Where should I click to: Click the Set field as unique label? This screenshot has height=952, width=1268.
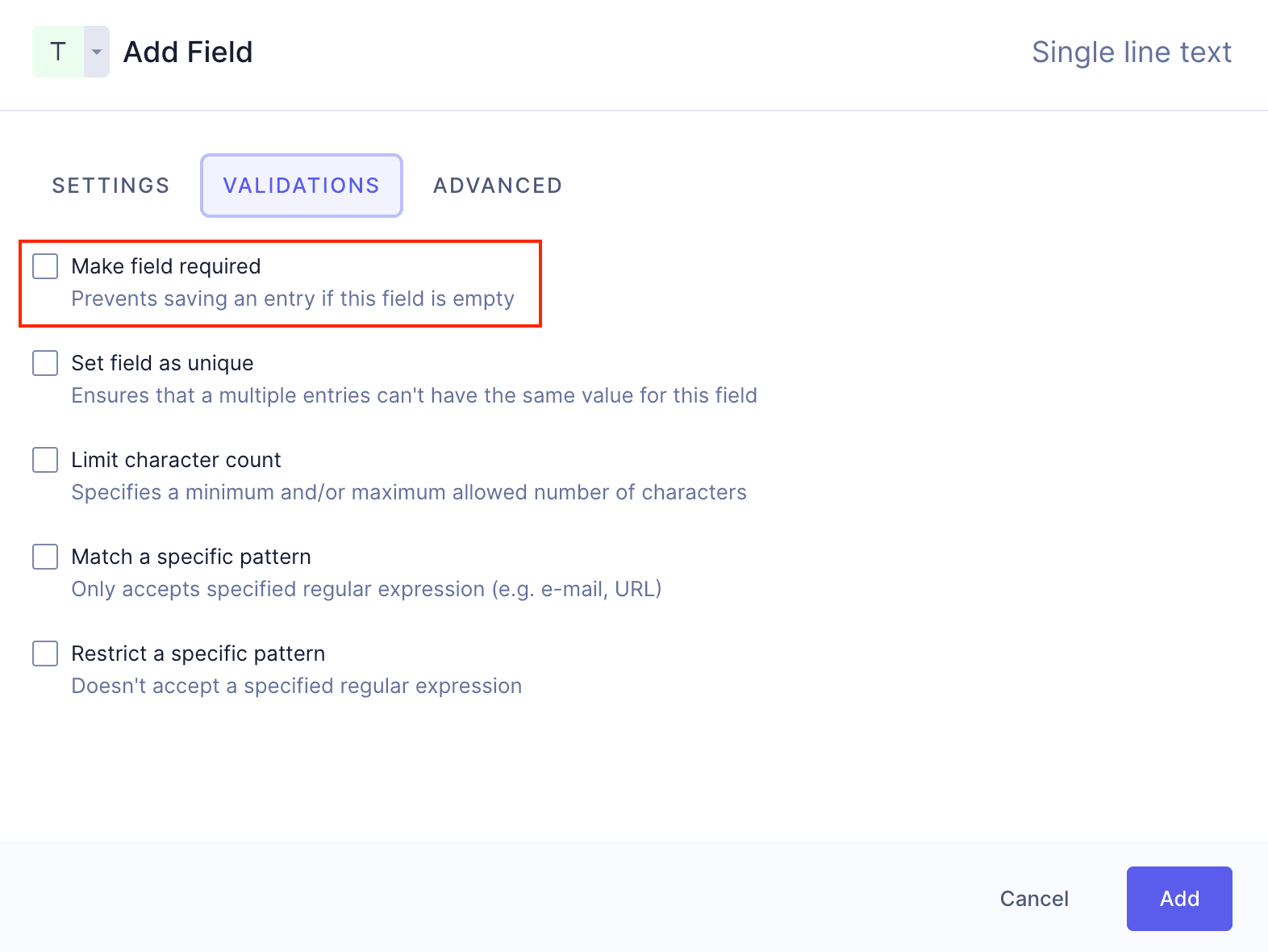point(162,363)
